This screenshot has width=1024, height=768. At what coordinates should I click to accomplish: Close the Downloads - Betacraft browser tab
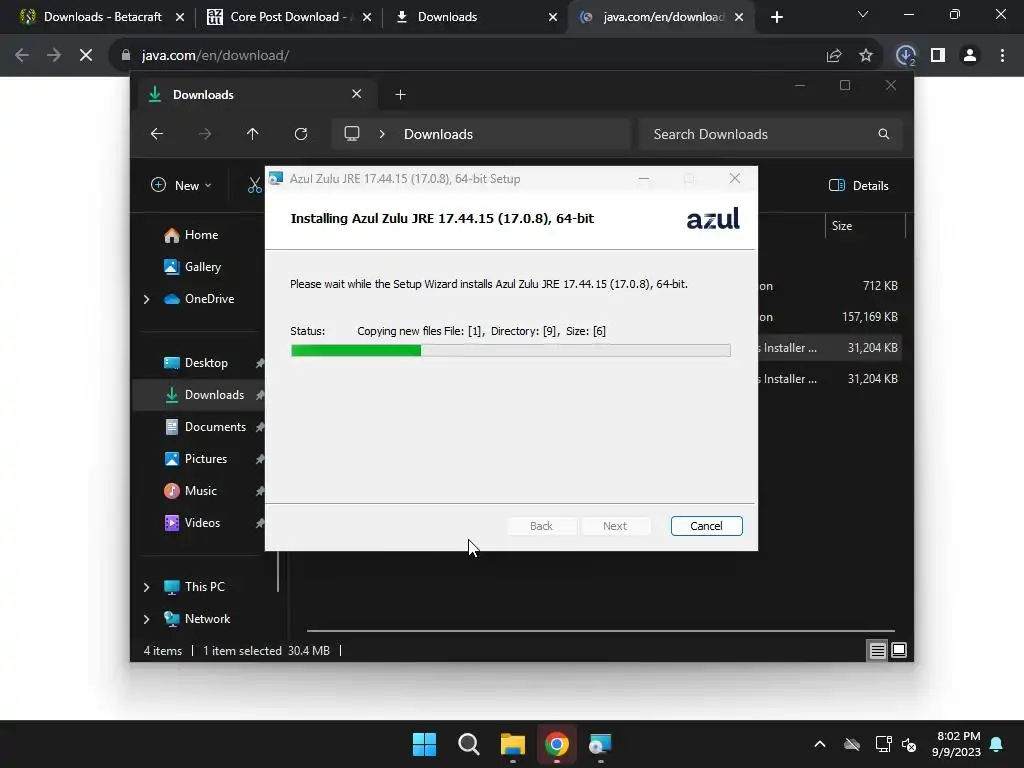(180, 17)
